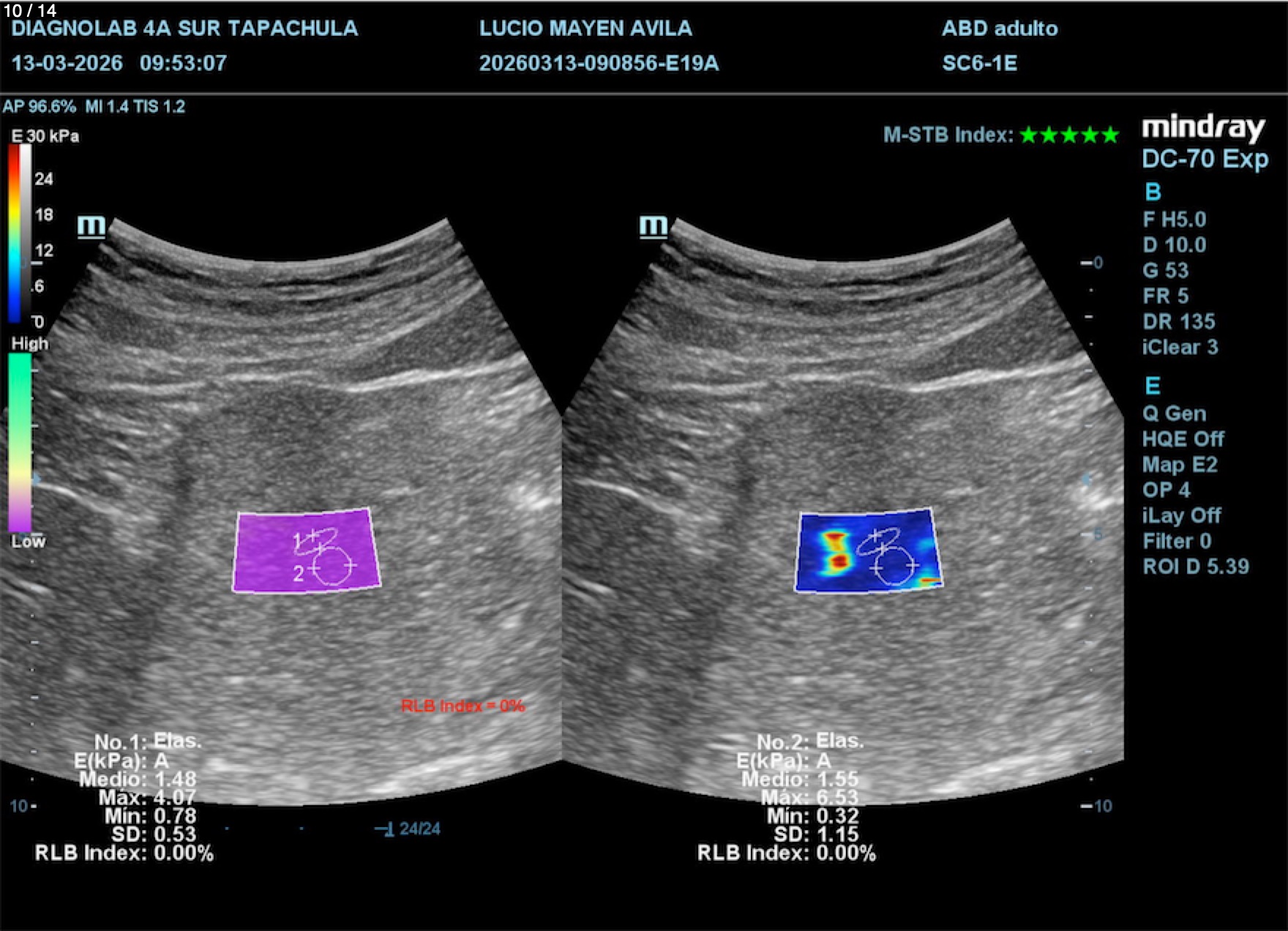Click the left image probe orientation 'm' marker
Viewport: 1288px width, 931px height.
tap(91, 226)
